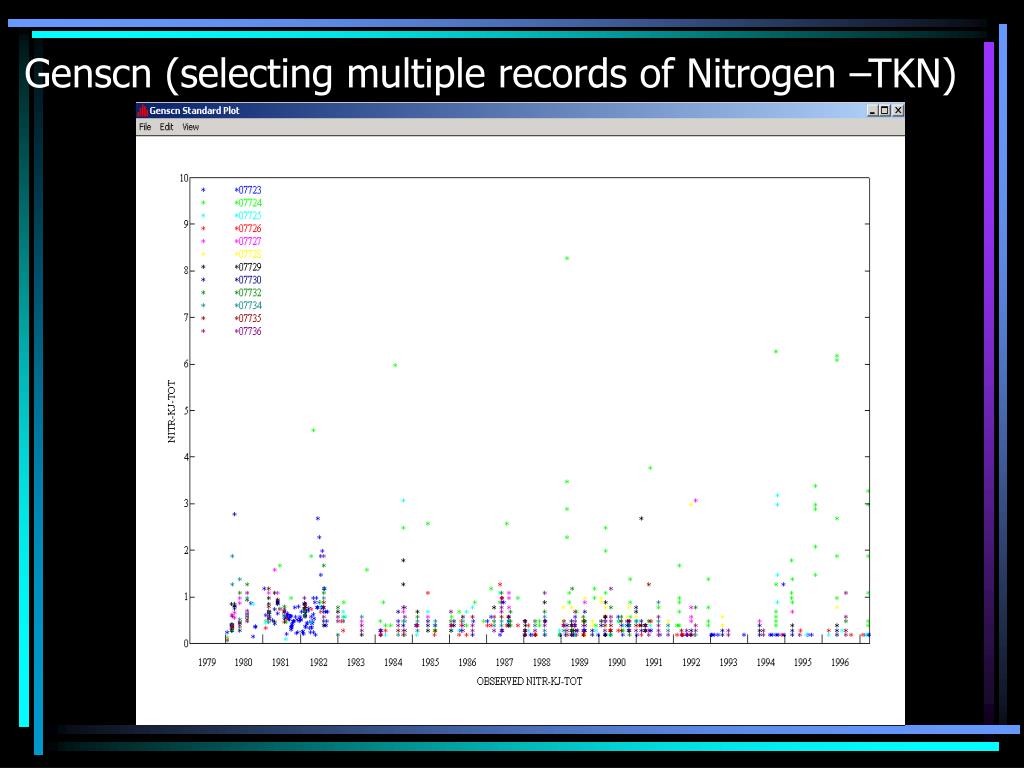Click the Genscn Standard Plot app icon
This screenshot has height=768, width=1024.
tap(142, 110)
